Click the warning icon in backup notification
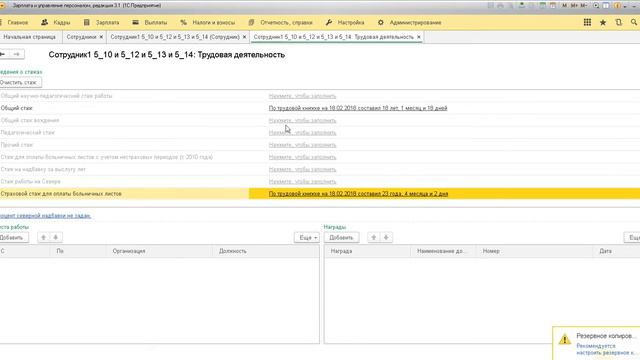This screenshot has width=640, height=360. 564,339
